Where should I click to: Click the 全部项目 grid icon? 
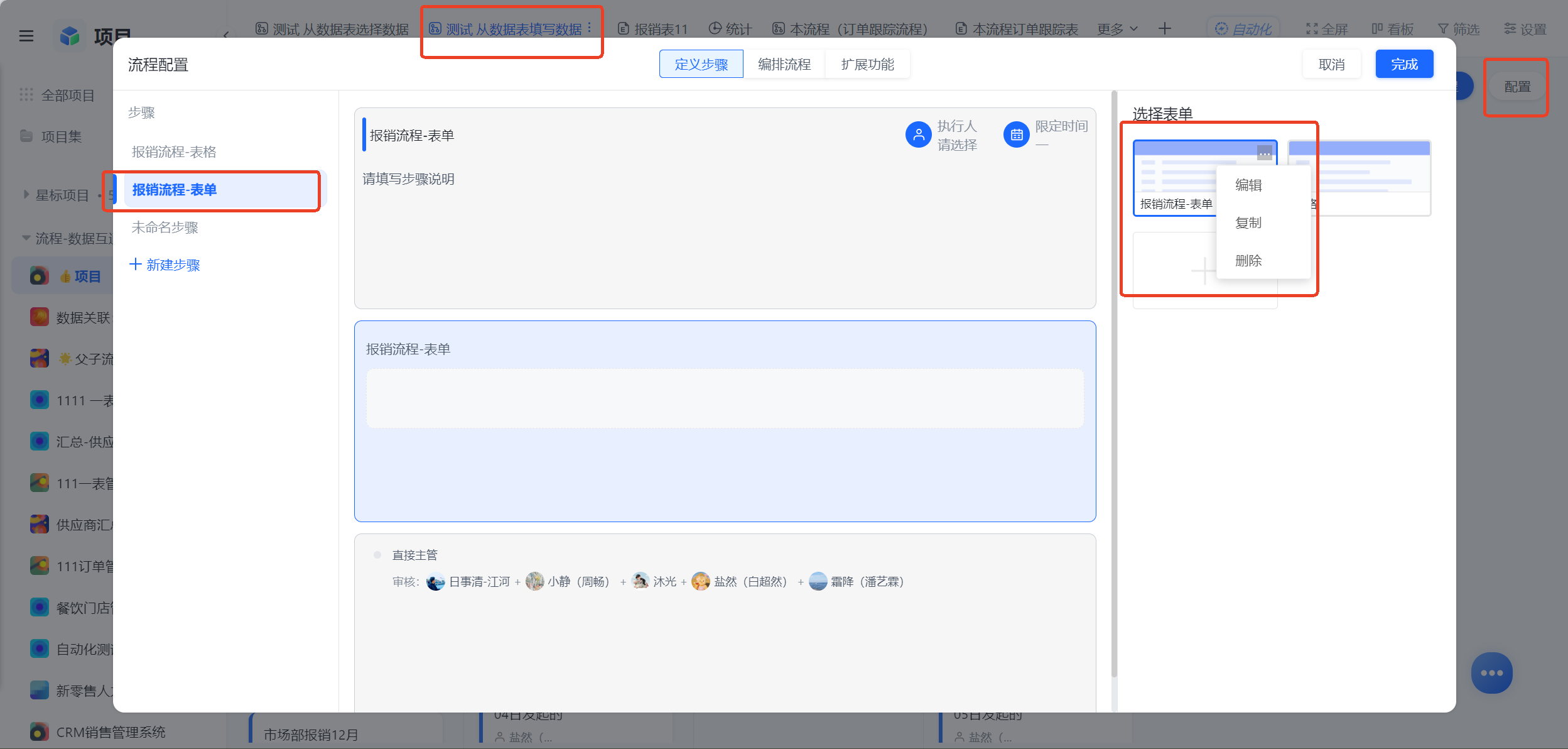26,95
